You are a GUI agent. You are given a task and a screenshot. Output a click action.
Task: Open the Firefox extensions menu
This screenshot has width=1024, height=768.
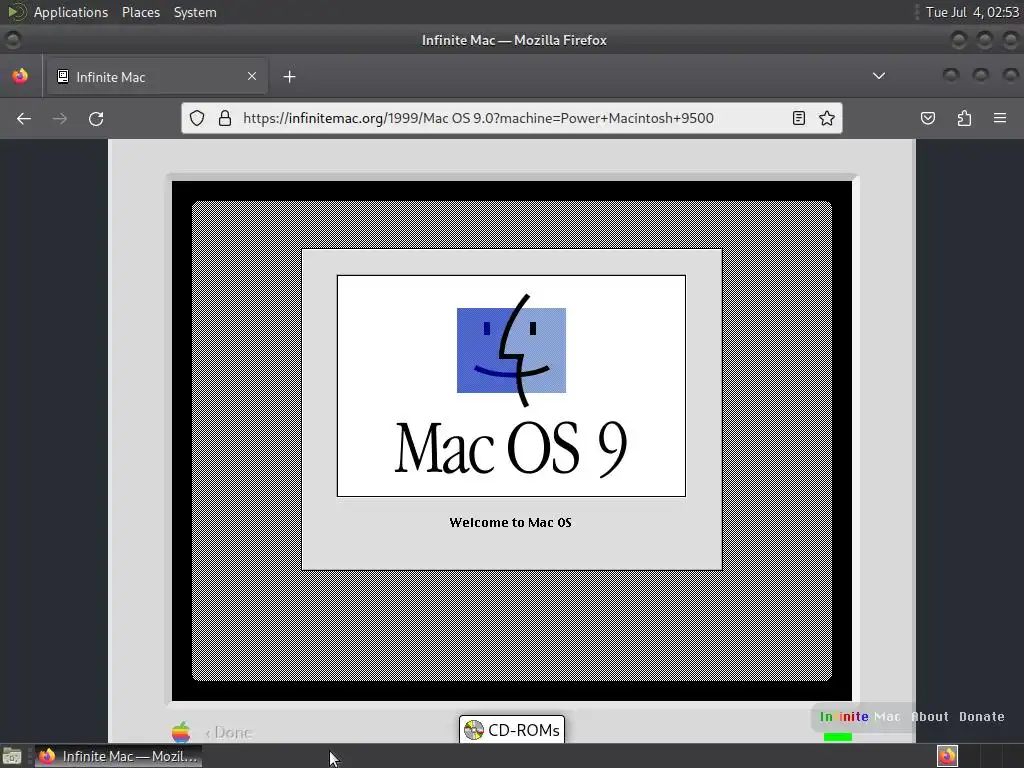click(x=964, y=118)
